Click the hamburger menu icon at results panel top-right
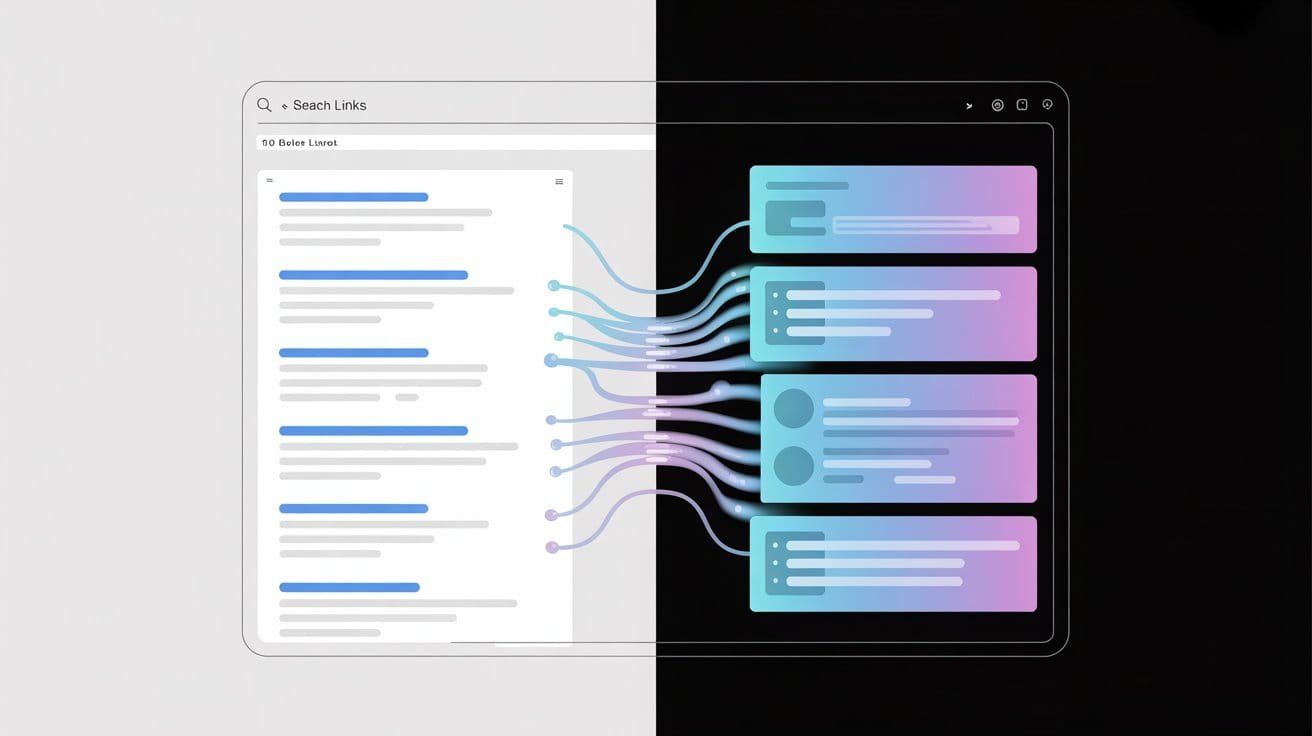This screenshot has width=1312, height=736. tap(559, 182)
